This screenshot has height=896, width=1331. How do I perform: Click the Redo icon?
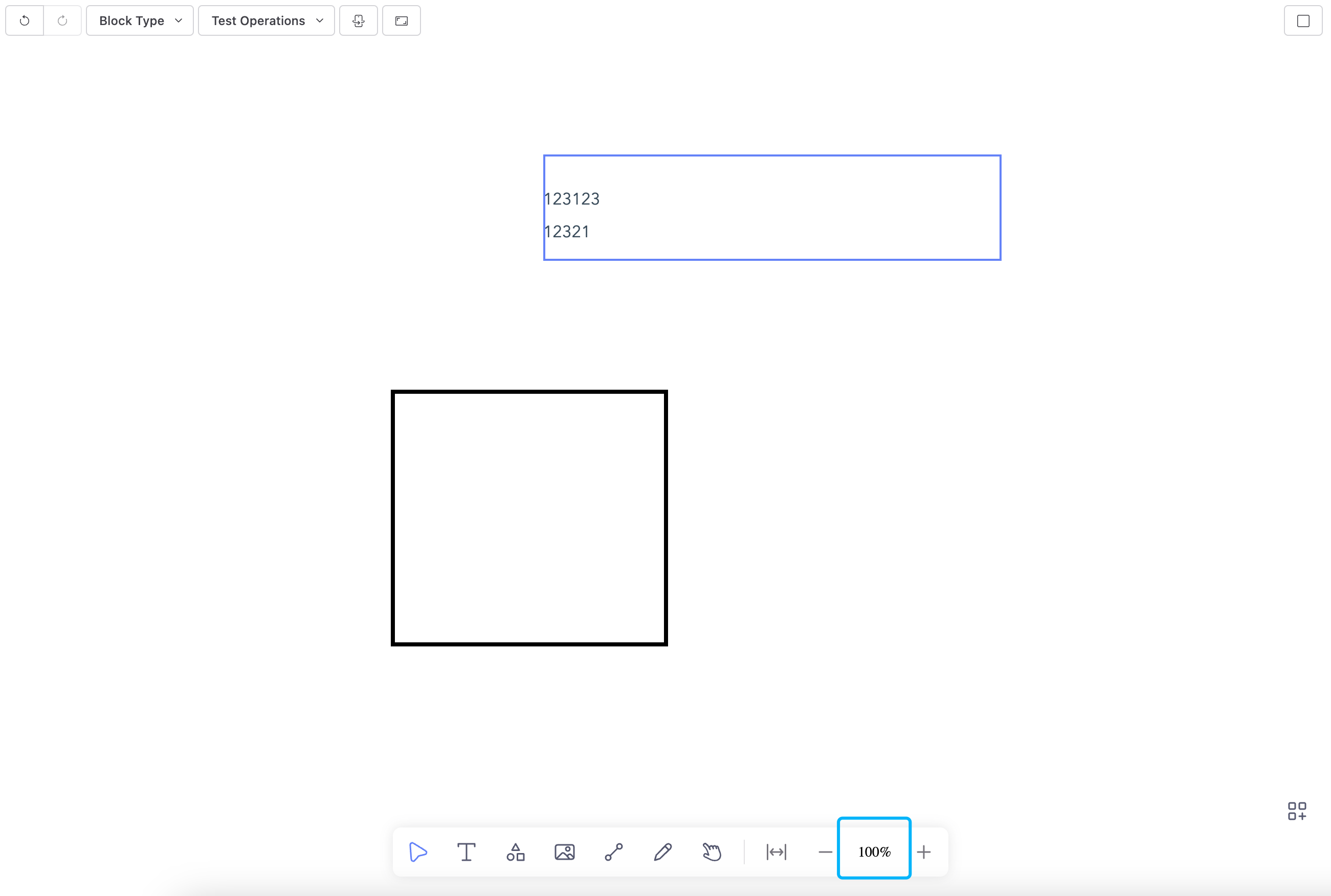pyautogui.click(x=62, y=20)
